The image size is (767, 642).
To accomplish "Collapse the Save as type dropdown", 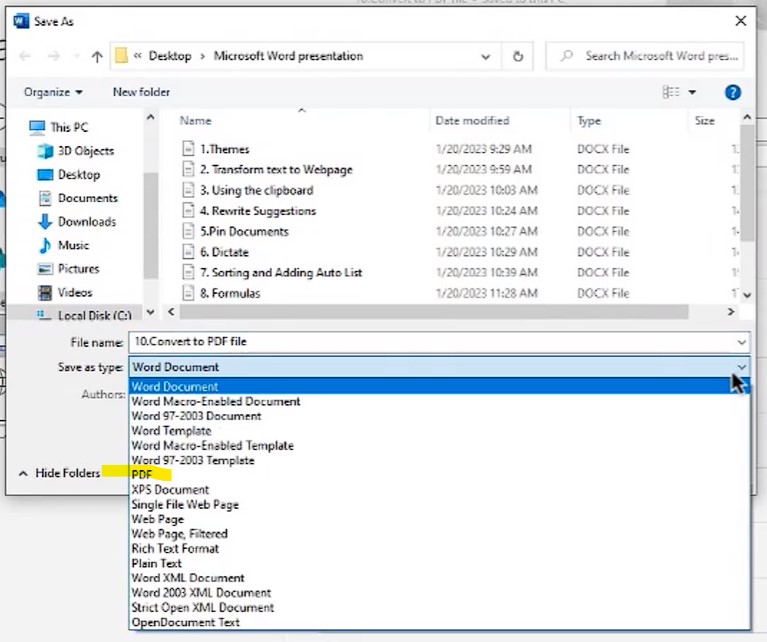I will [x=742, y=367].
